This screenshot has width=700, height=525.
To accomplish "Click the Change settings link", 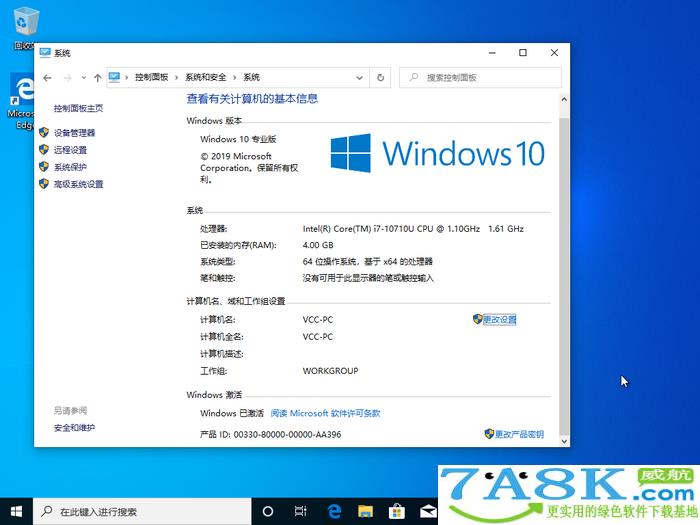I will click(x=500, y=320).
